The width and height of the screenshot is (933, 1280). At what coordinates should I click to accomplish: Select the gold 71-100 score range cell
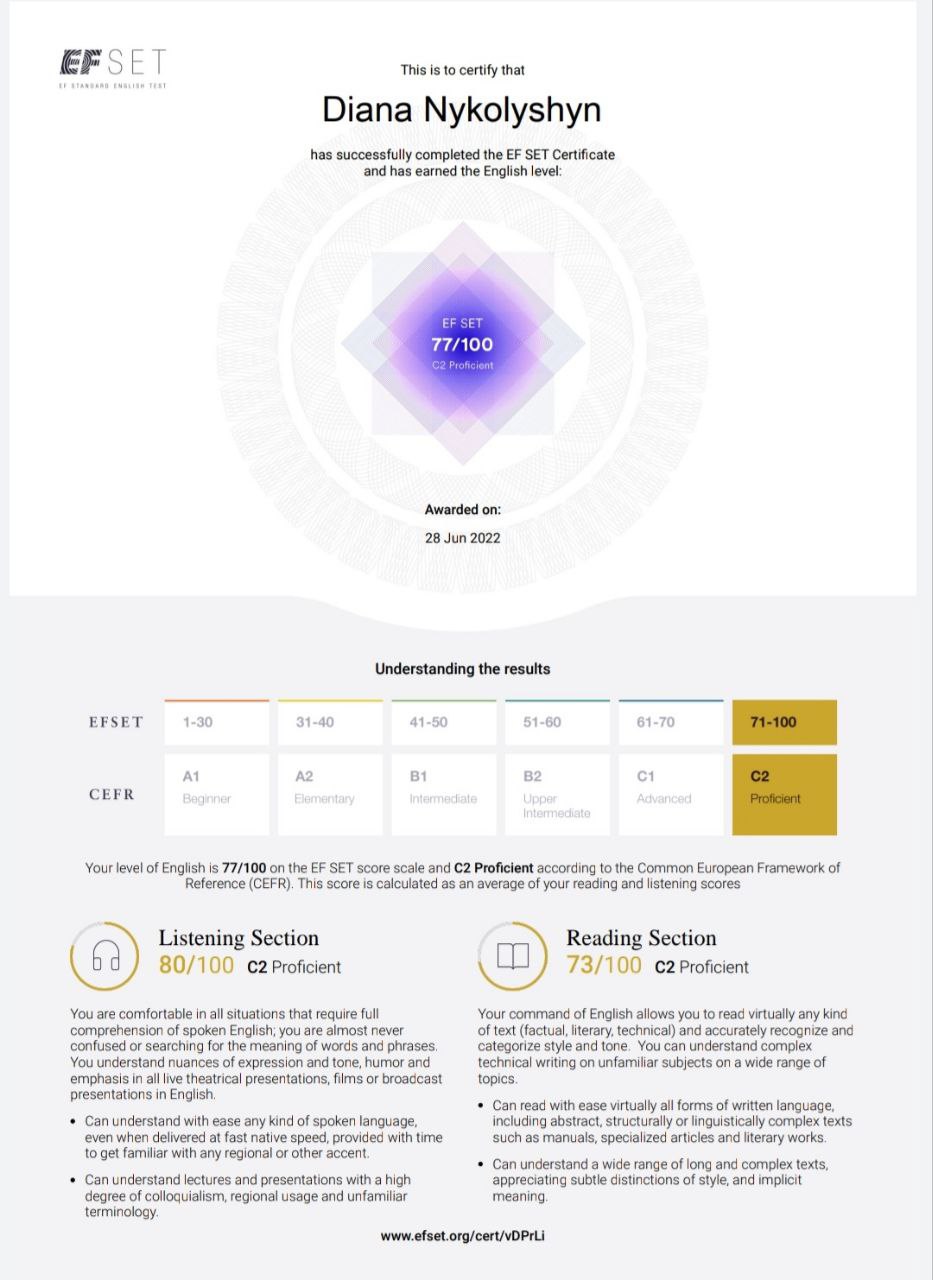point(784,722)
